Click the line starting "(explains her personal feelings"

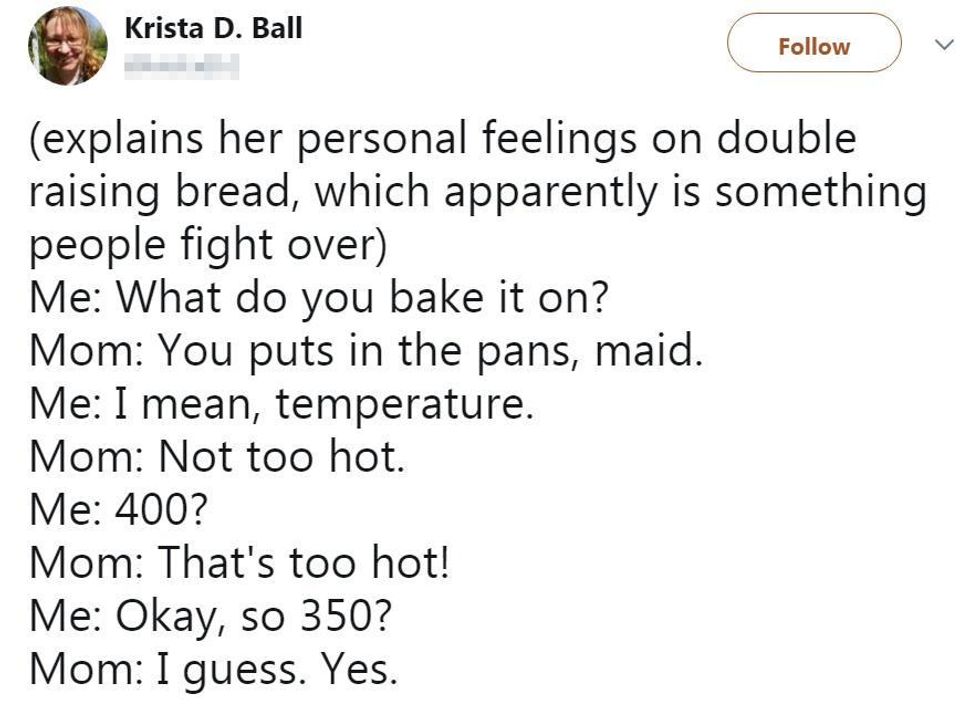point(443,139)
